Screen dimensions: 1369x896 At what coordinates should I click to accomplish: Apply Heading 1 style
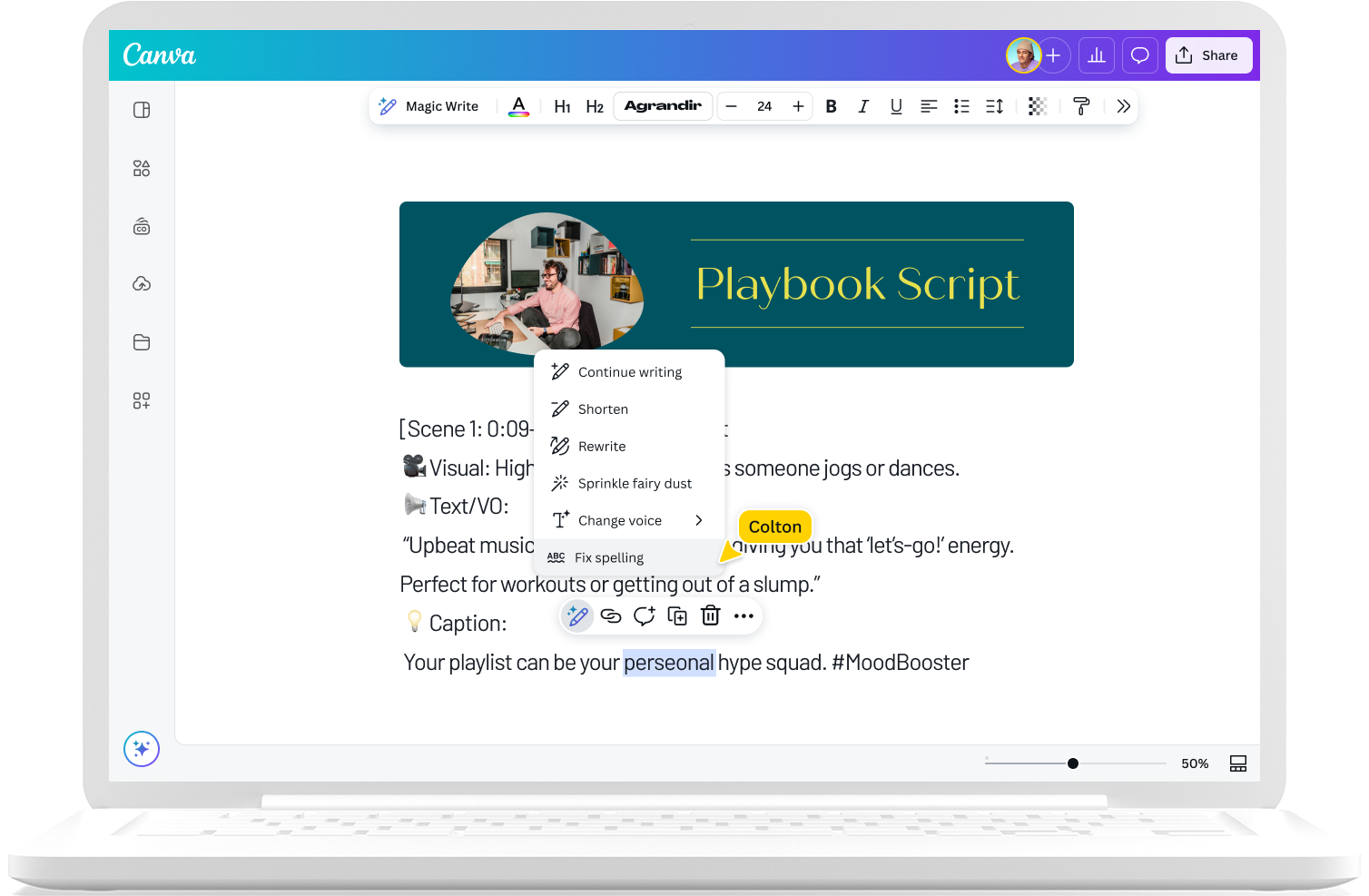[x=562, y=106]
